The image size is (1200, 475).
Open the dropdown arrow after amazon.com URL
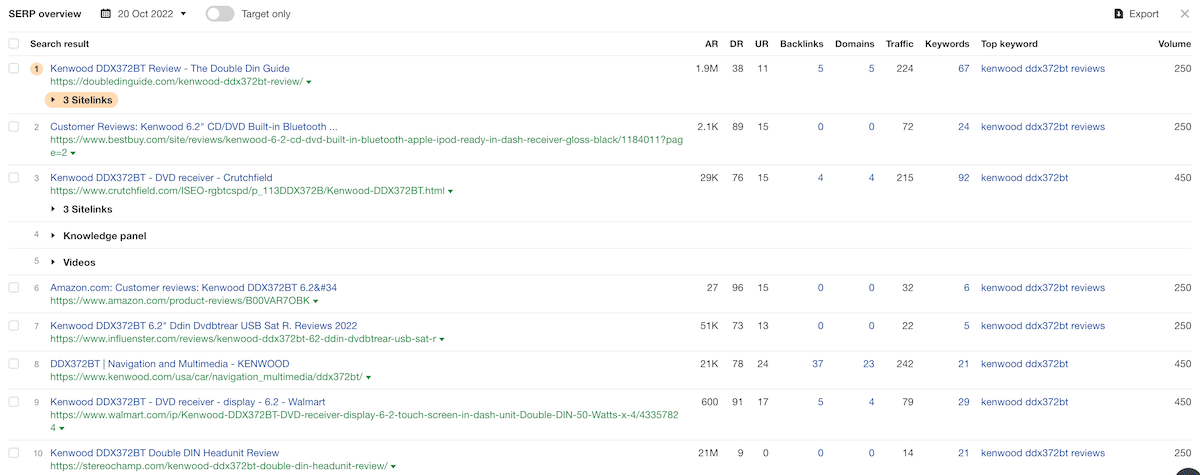pos(315,301)
